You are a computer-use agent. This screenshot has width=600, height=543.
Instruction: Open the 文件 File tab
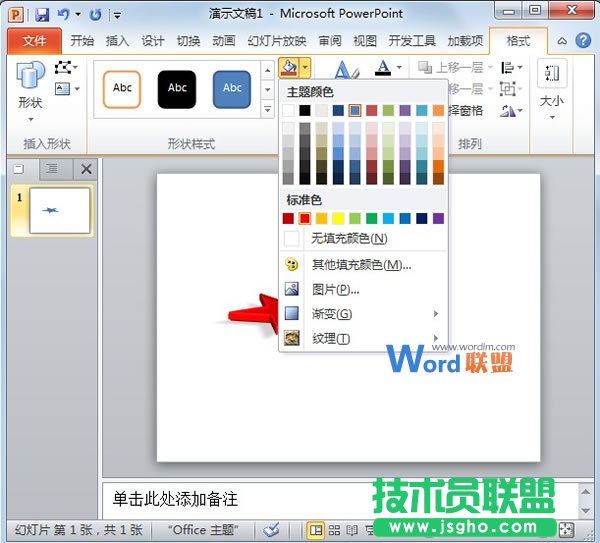tap(34, 41)
